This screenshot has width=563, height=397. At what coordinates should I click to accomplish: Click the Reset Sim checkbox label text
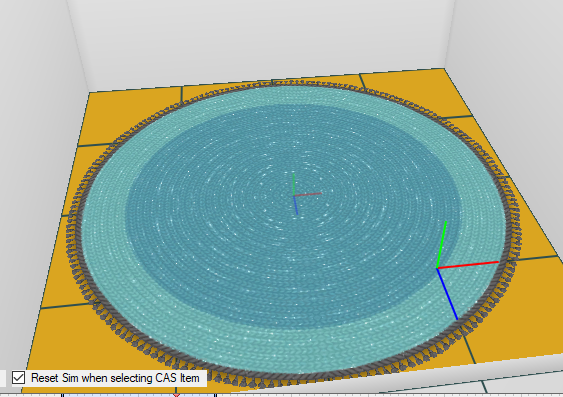(115, 378)
